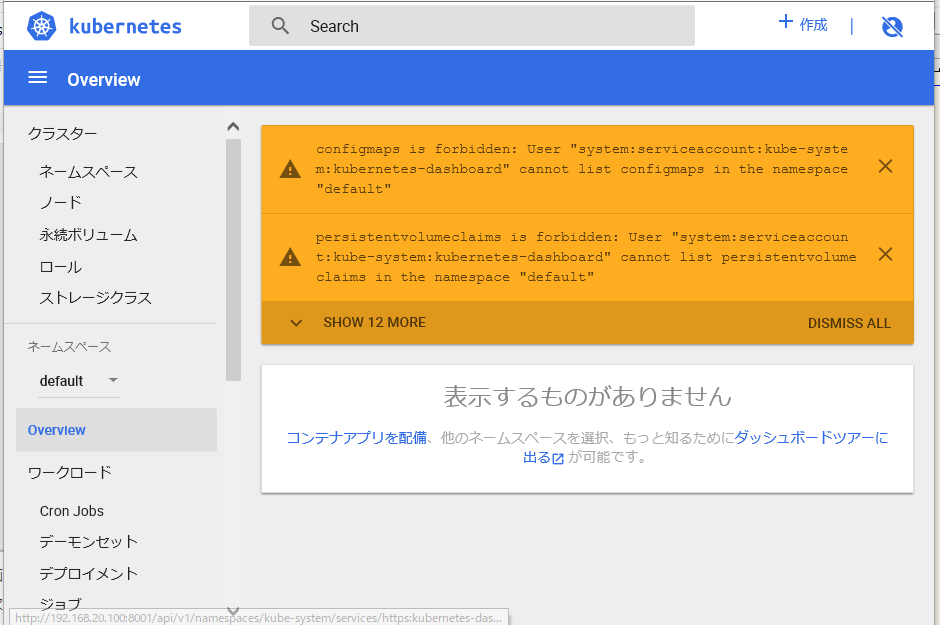Click the 作成 create button
Image resolution: width=940 pixels, height=625 pixels.
(x=803, y=24)
